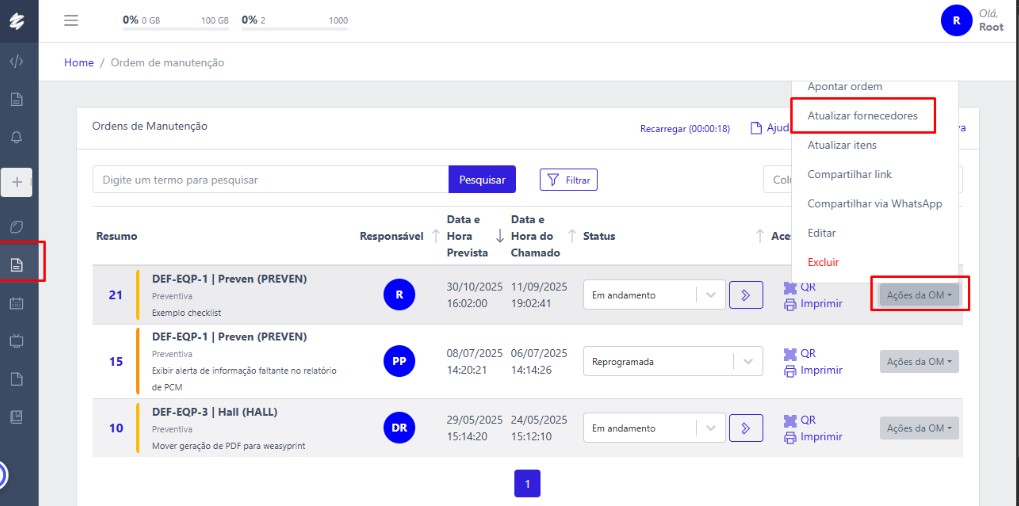This screenshot has height=506, width=1019.
Task: Click the Pesquisar button
Action: coord(481,180)
